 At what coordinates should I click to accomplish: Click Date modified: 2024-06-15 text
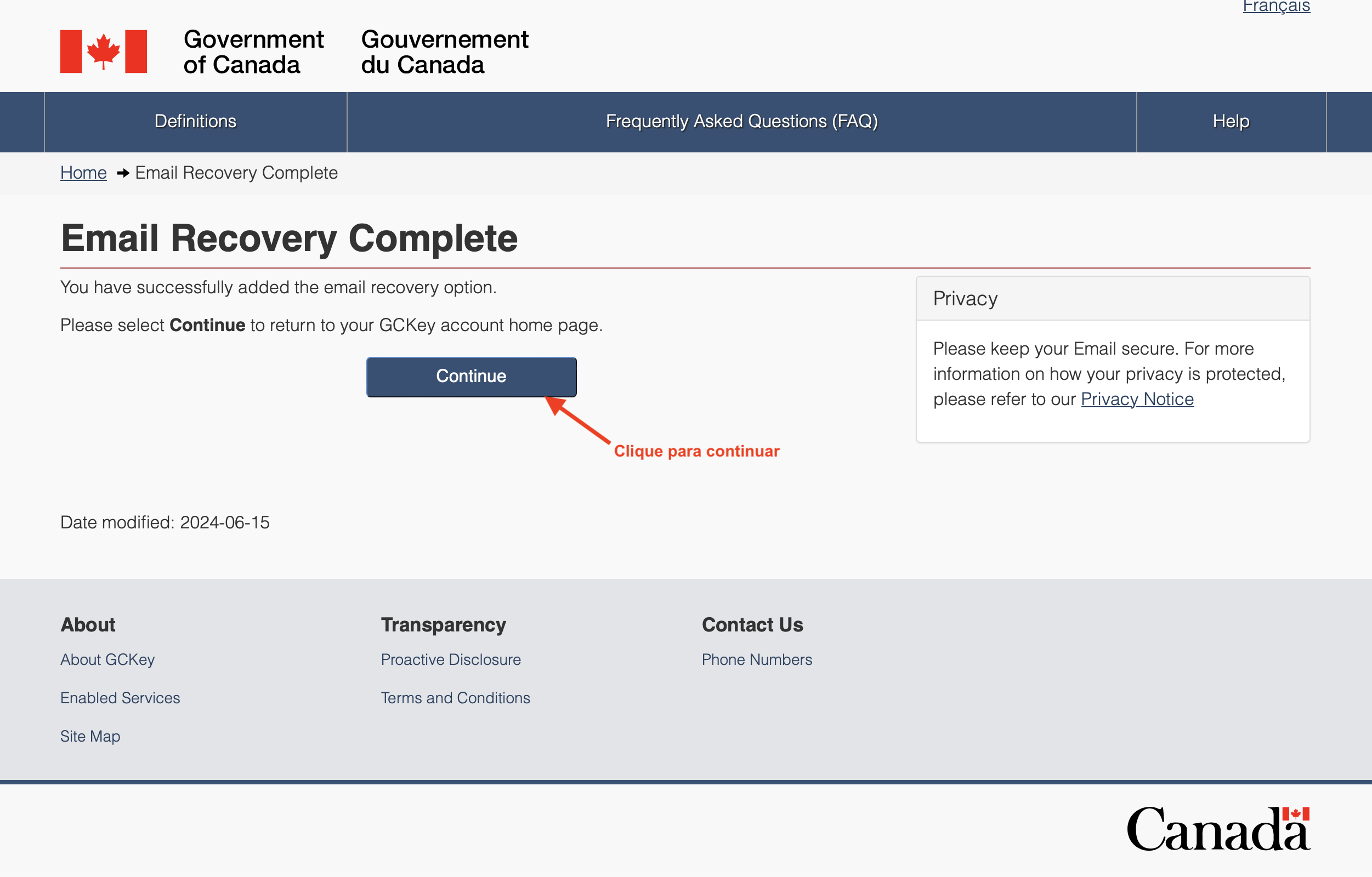tap(165, 522)
